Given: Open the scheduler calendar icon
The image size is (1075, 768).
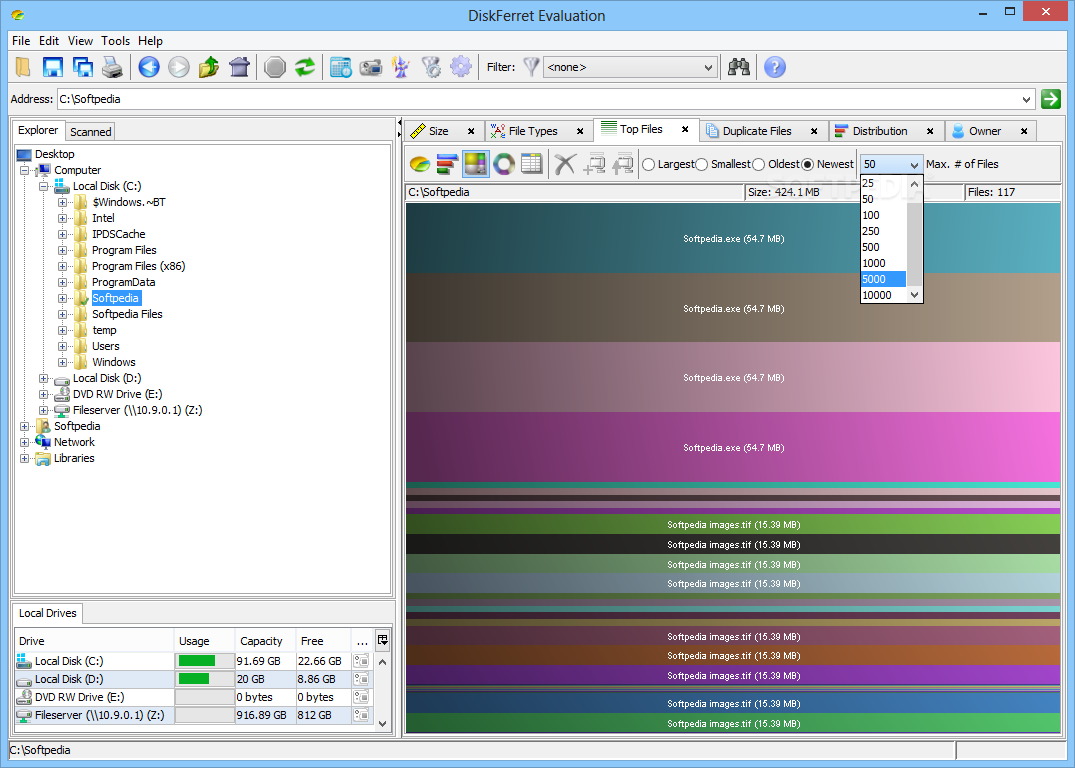Looking at the screenshot, I should click(341, 67).
